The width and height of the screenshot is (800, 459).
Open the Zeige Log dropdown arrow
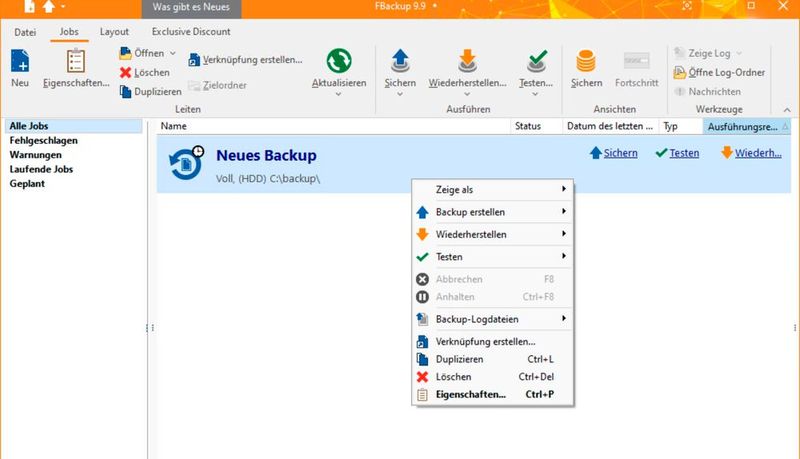739,53
